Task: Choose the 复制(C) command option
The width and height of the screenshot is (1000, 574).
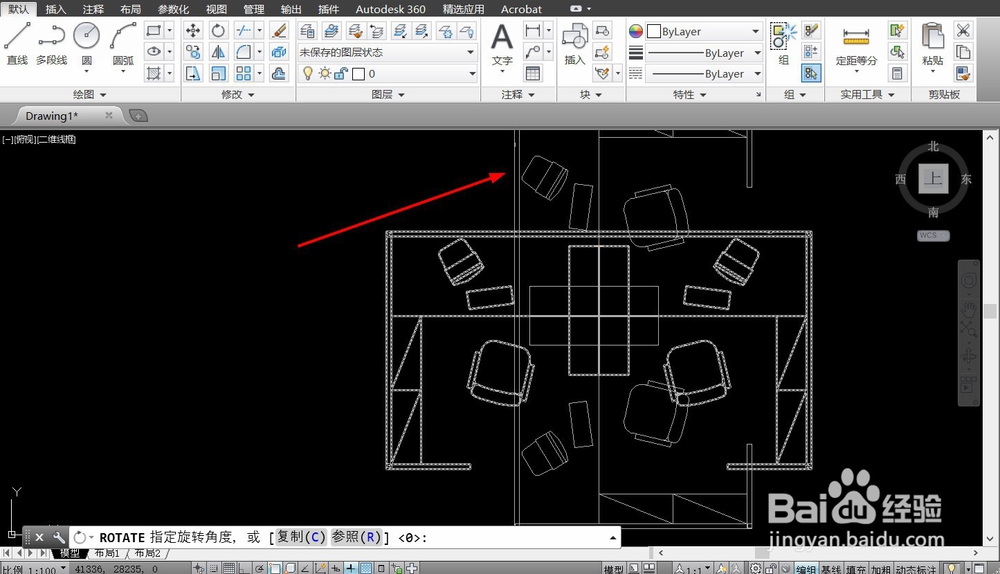Action: coord(300,537)
